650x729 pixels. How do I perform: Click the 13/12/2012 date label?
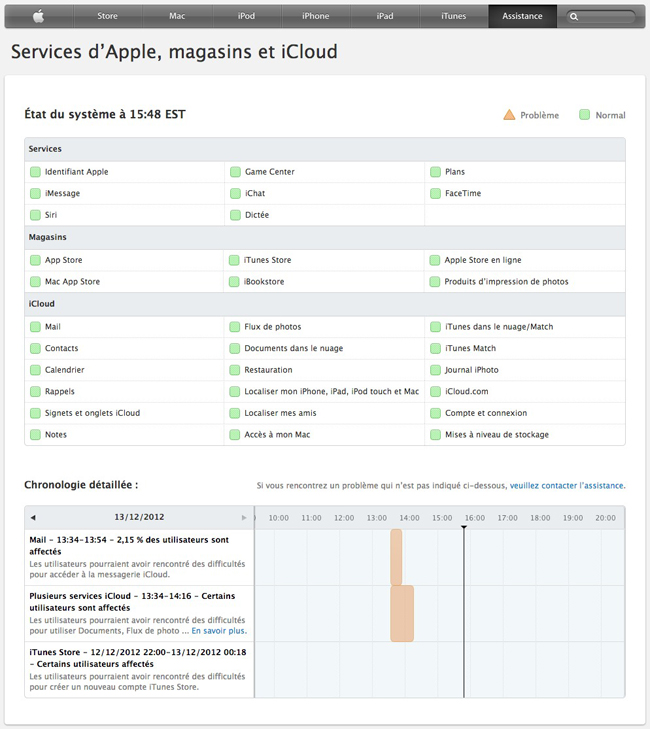(139, 517)
